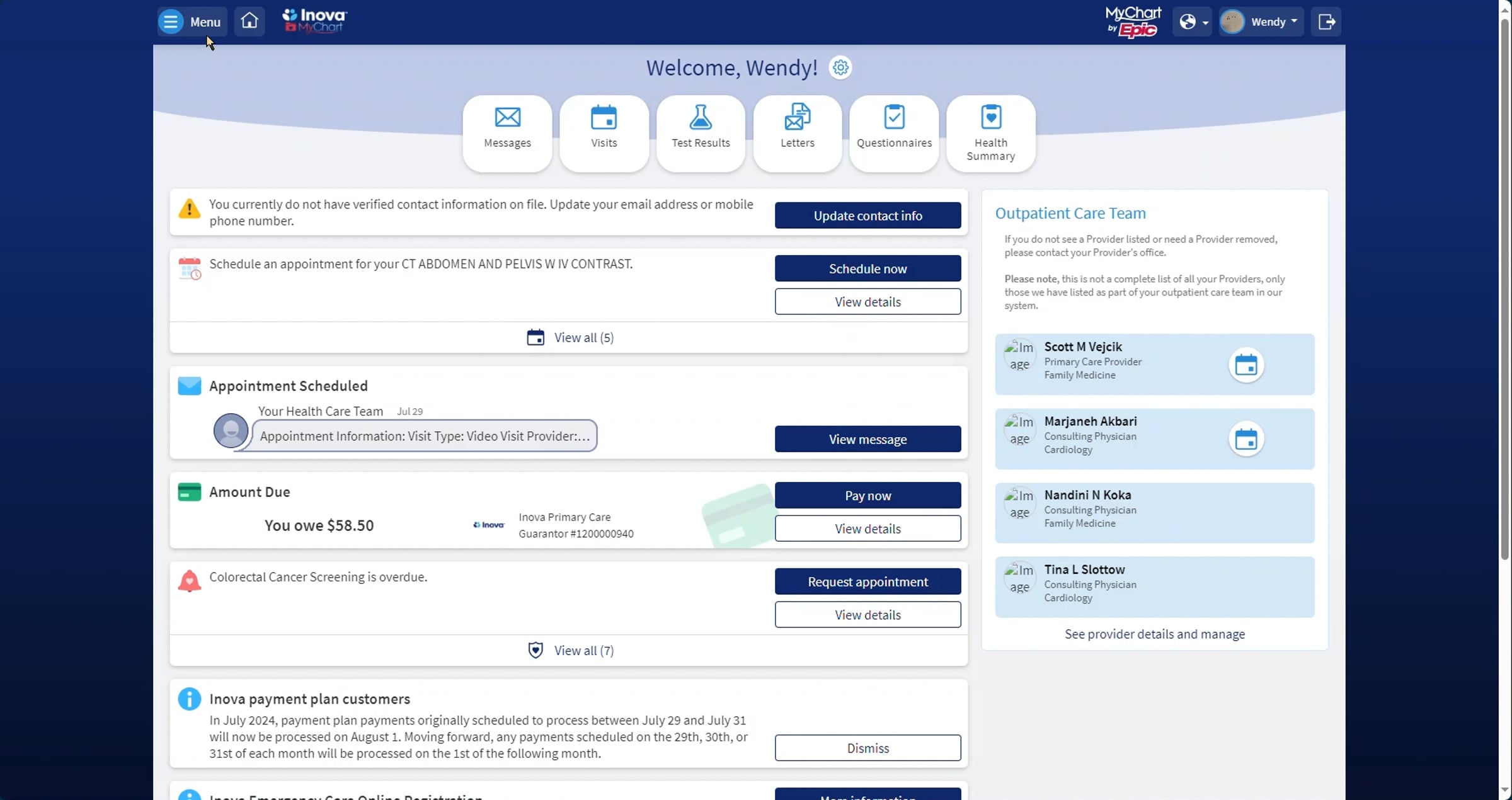Click calendar icon beside CT appointment notice
The image size is (1512, 800).
[x=189, y=268]
